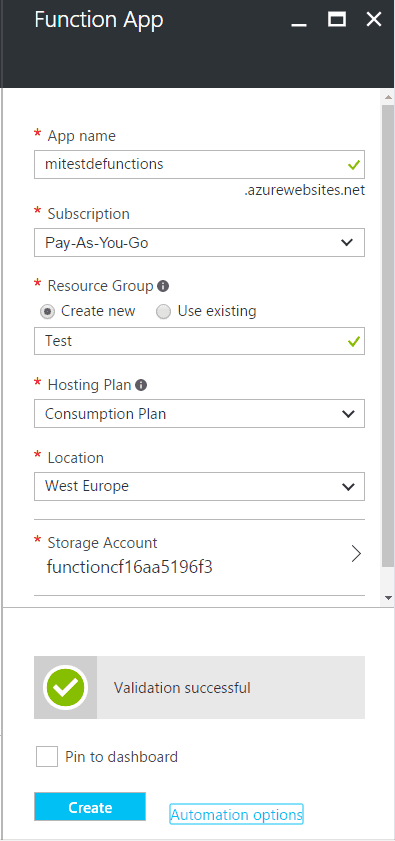Click the Validation successful message
Viewport: 395px width, 841px height.
(182, 688)
